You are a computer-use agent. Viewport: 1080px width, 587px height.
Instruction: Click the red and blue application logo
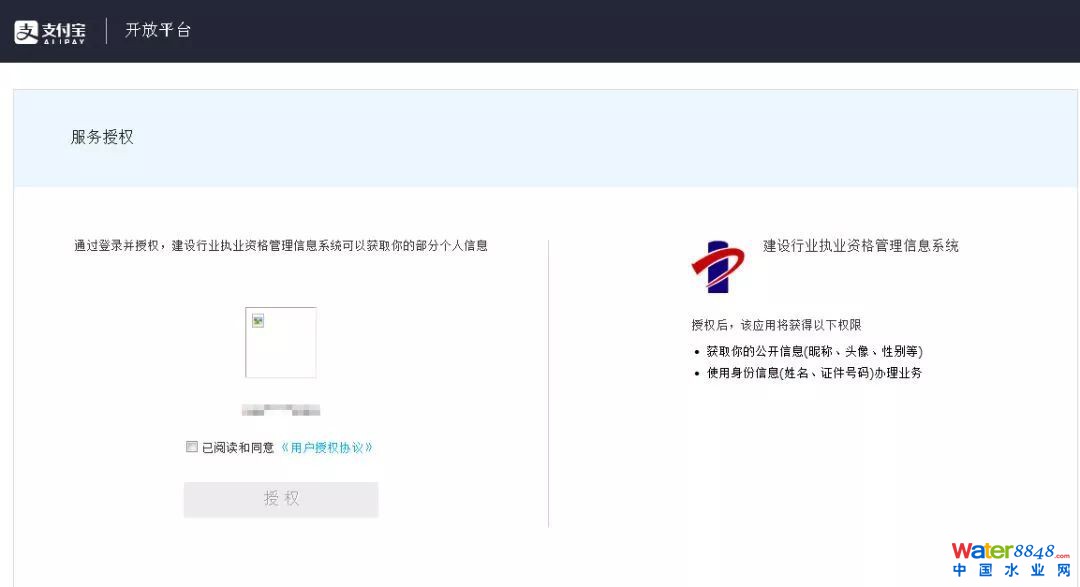coord(718,266)
